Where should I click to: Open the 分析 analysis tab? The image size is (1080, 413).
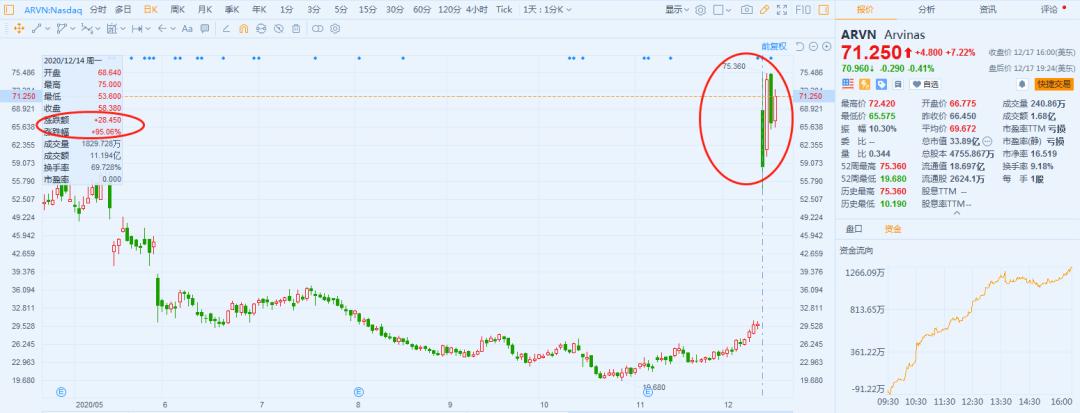(926, 10)
